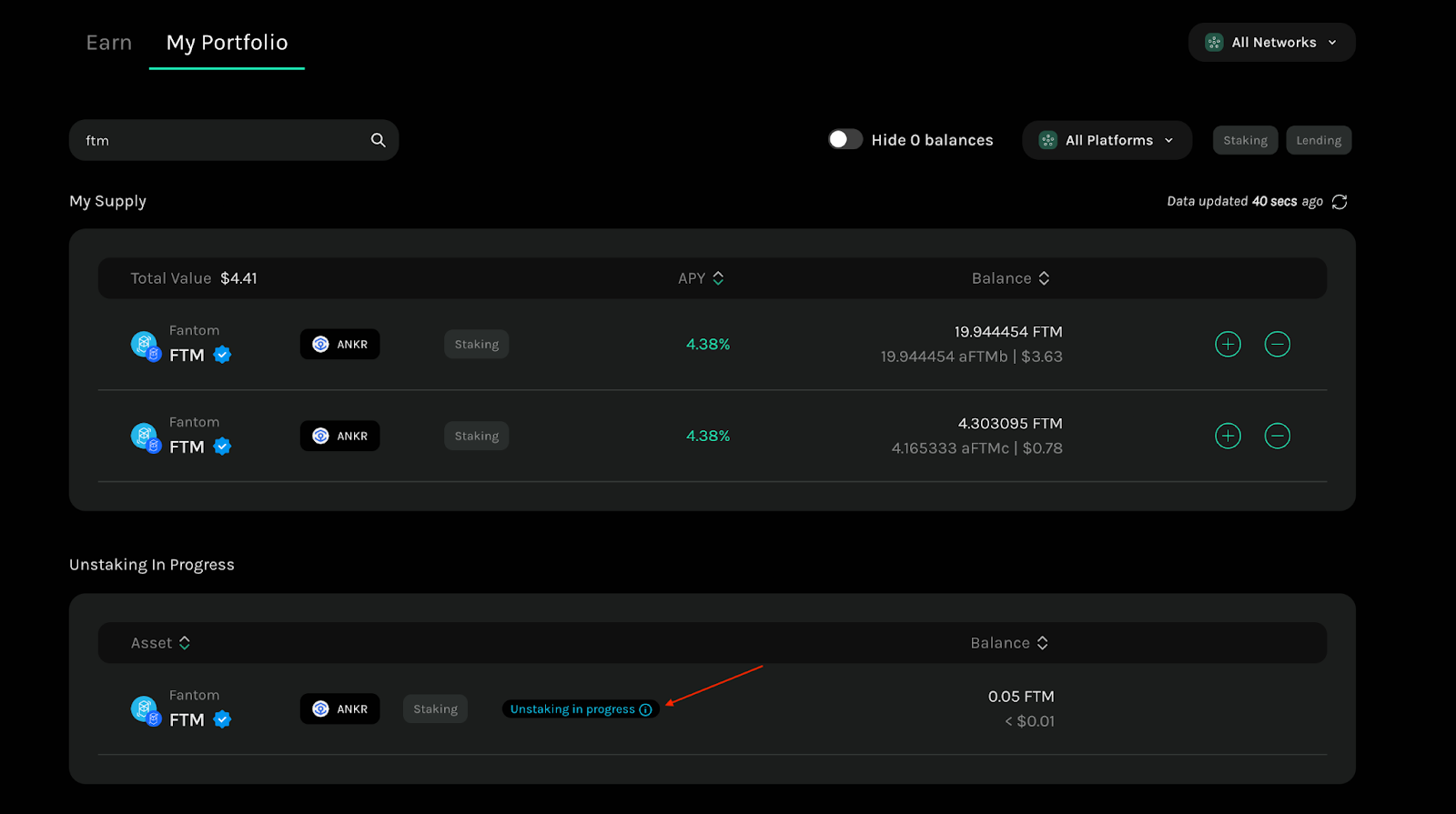This screenshot has width=1456, height=814.
Task: Click the 4.303095 FTM balance
Action: 1010,424
